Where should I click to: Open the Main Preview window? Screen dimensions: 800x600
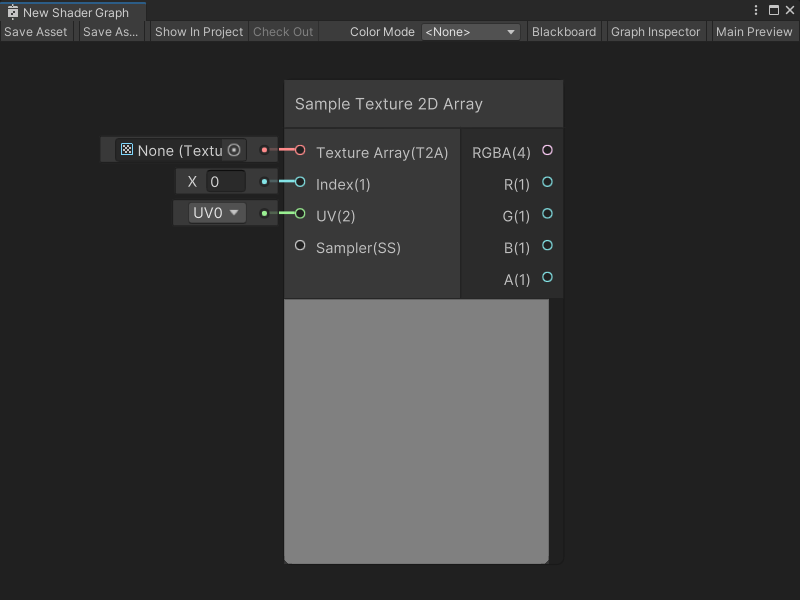(754, 31)
